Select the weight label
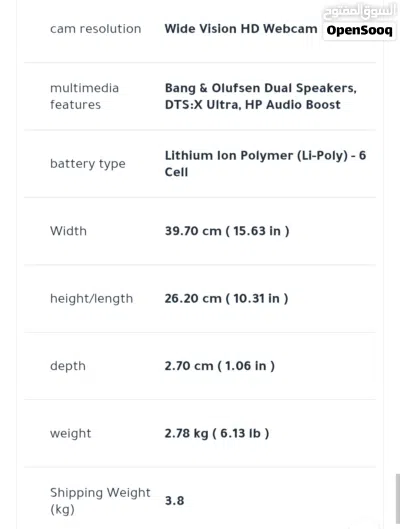Screen dimensions: 400x529 click(x=70, y=434)
